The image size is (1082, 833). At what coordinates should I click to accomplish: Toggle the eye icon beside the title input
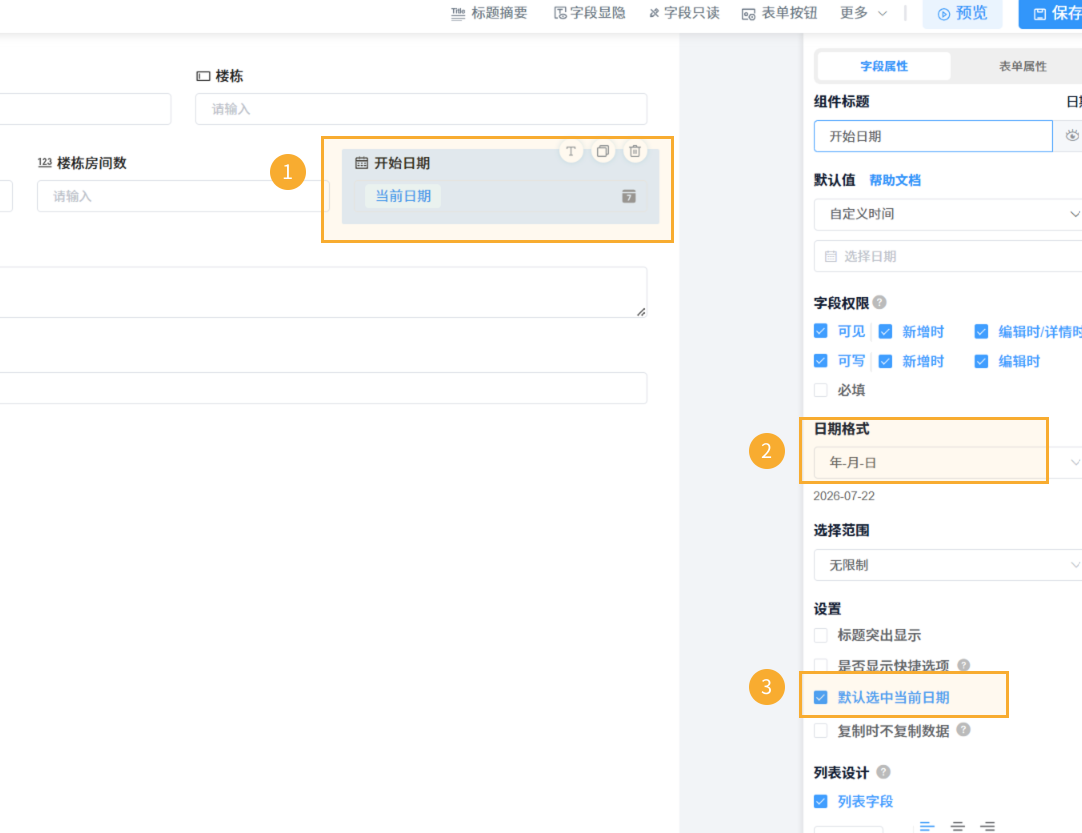1072,136
